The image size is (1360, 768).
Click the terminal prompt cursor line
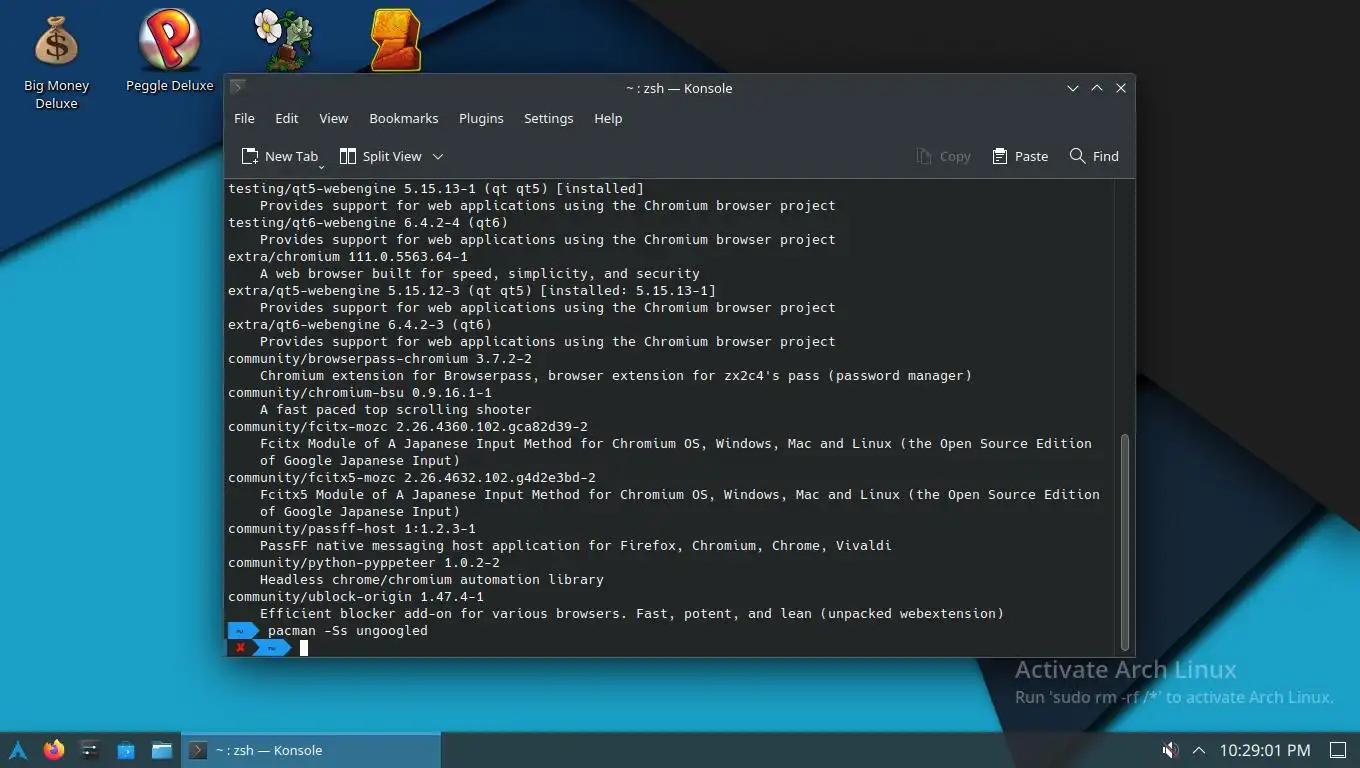click(304, 648)
